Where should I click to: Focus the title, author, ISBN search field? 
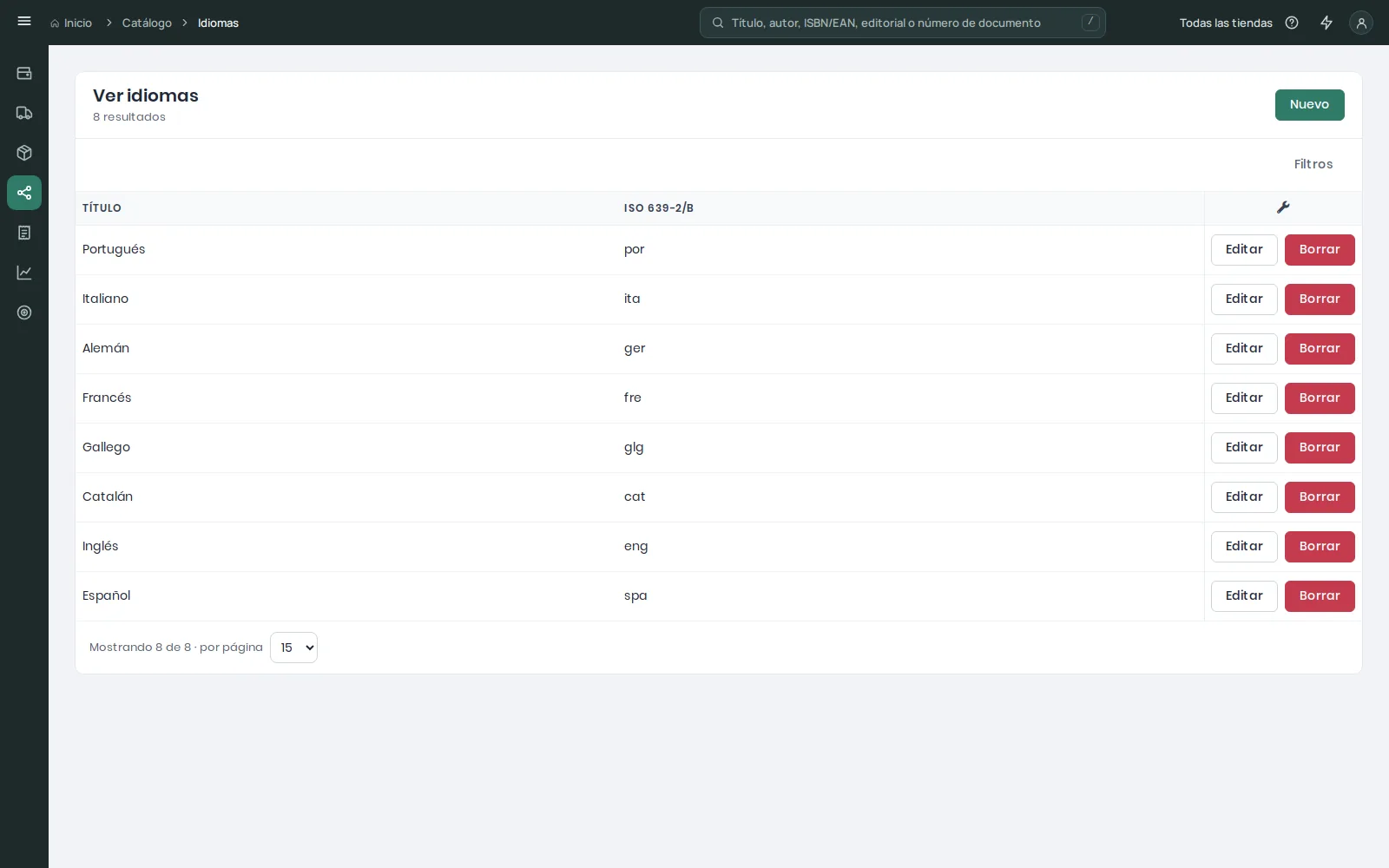pos(903,23)
